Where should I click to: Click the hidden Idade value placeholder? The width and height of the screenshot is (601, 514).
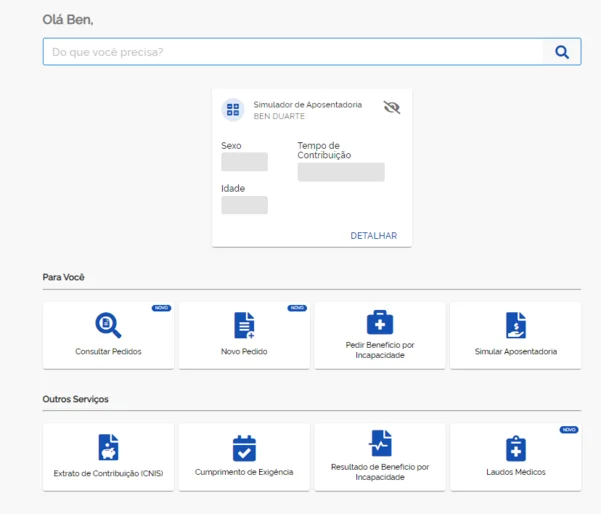coord(245,205)
